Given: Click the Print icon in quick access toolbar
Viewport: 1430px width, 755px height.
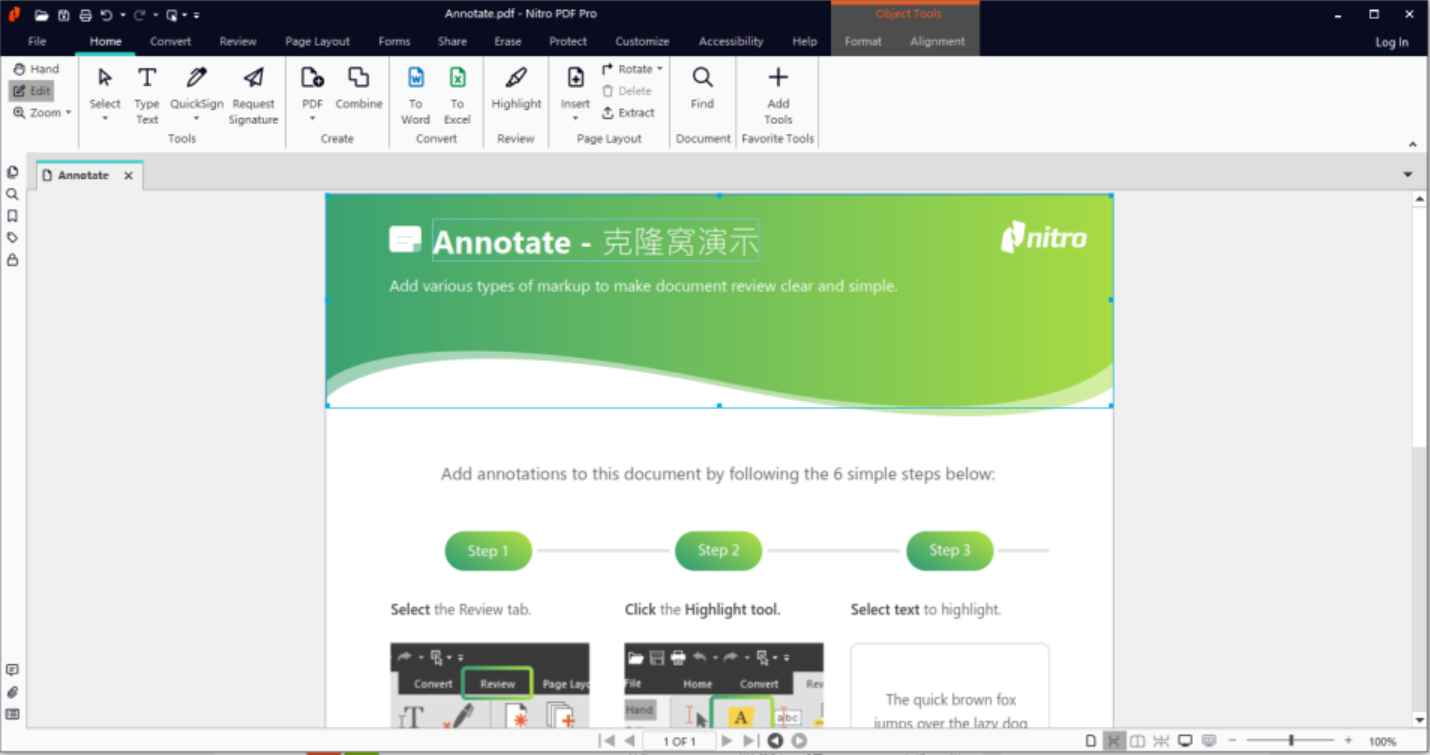Looking at the screenshot, I should (86, 14).
